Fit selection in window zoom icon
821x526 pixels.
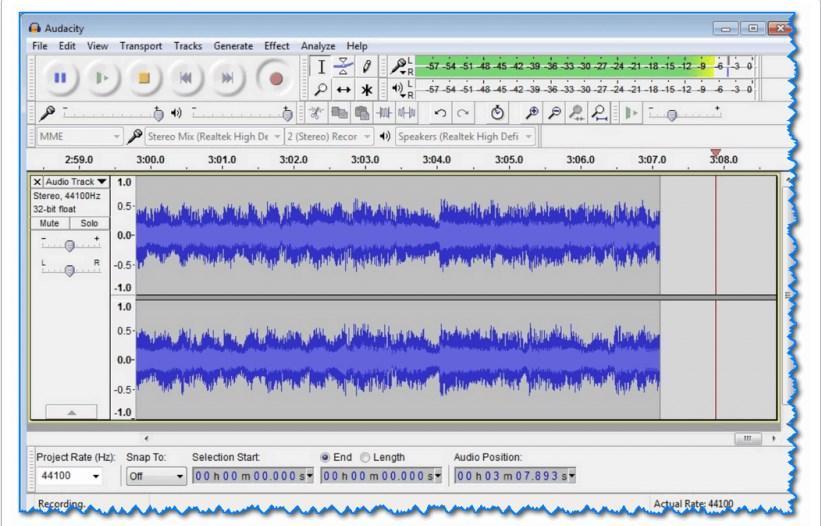coord(576,113)
